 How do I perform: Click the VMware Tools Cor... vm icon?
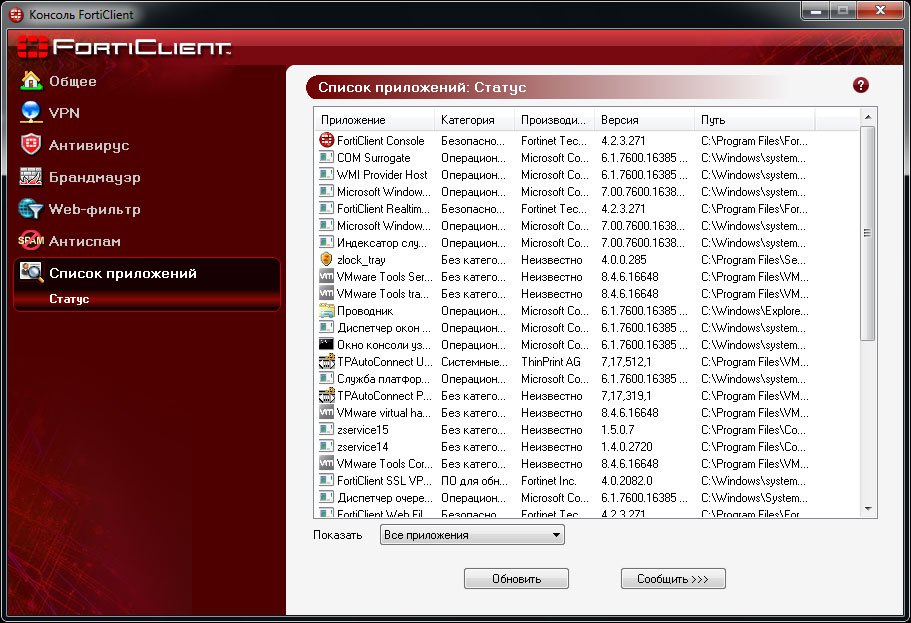point(327,464)
